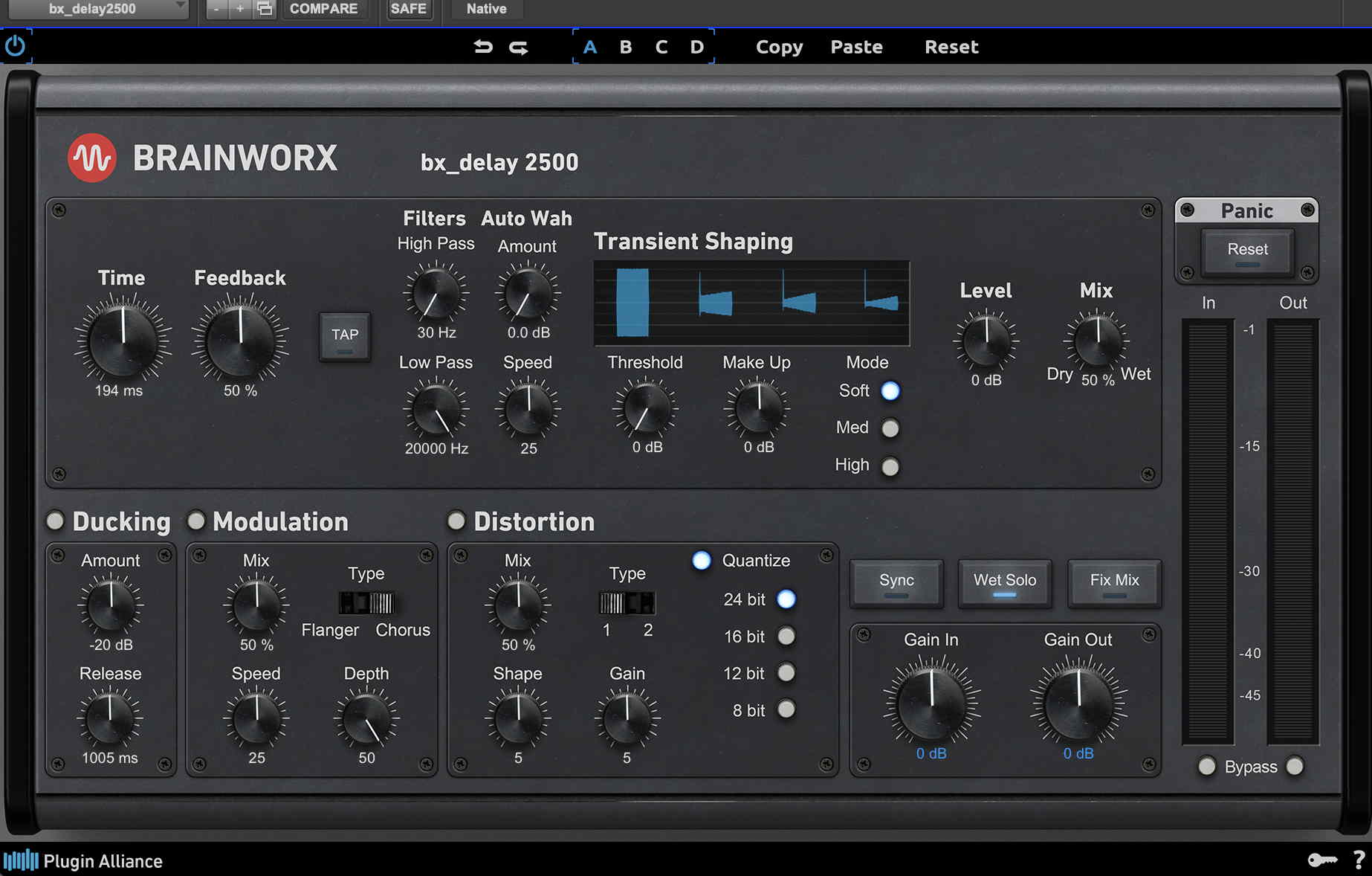
Task: Select Med transient mode
Action: [x=890, y=428]
